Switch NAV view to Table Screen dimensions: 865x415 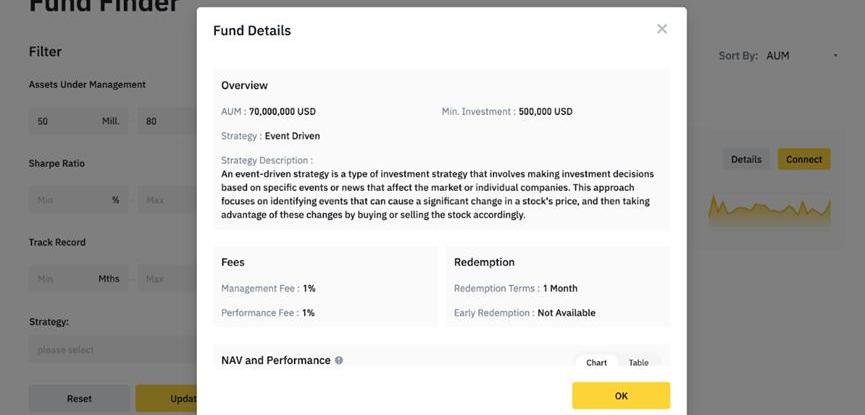[639, 363]
